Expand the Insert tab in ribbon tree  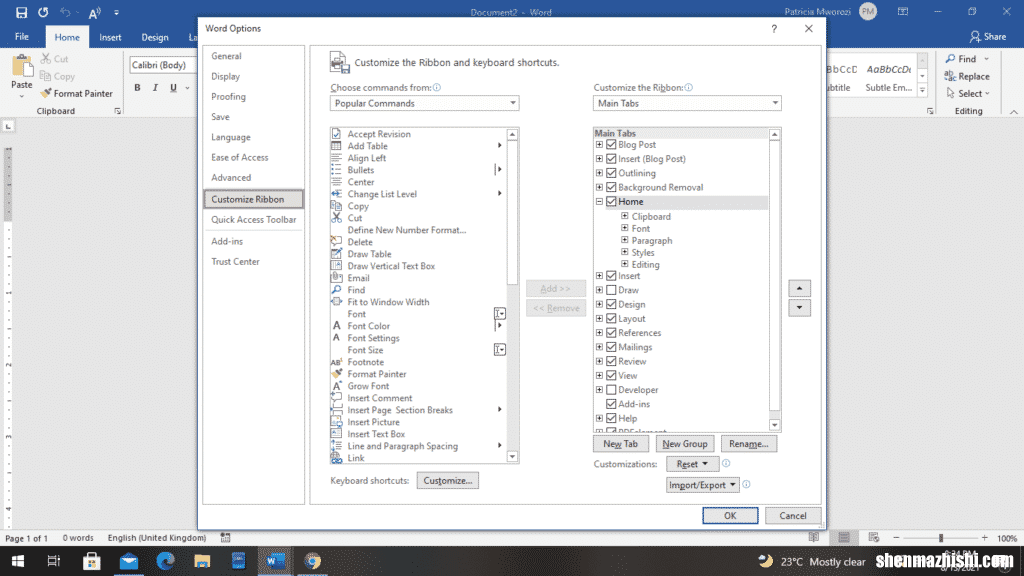[599, 276]
